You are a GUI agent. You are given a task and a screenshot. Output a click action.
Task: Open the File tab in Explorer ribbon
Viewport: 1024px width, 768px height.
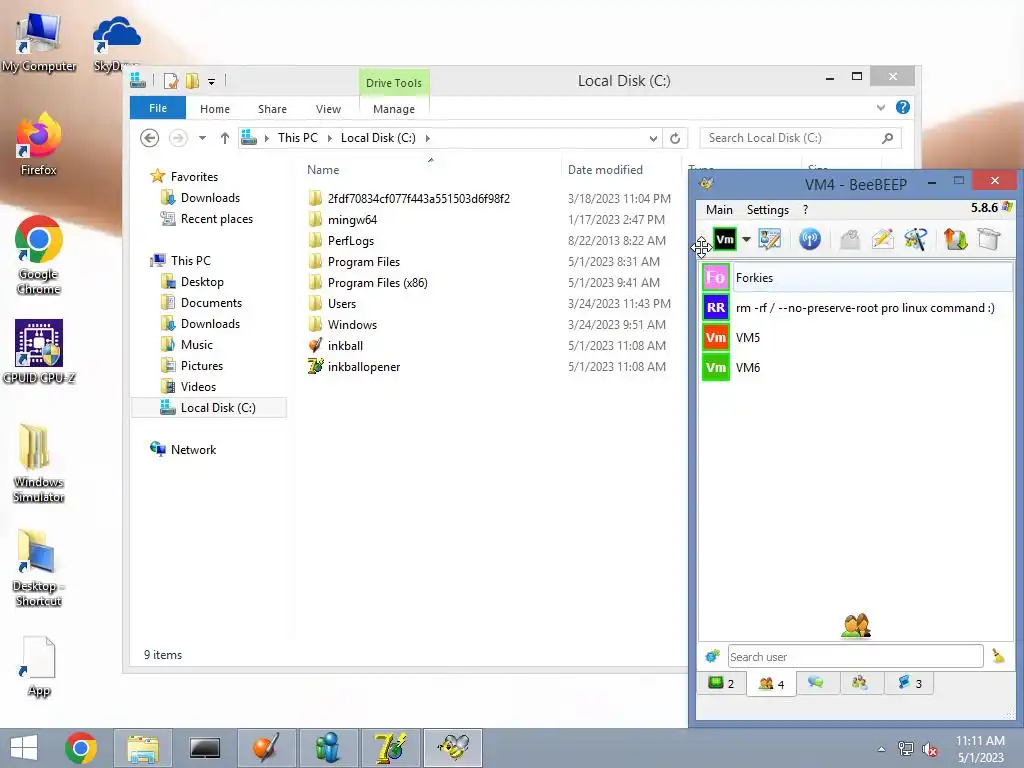pyautogui.click(x=158, y=108)
